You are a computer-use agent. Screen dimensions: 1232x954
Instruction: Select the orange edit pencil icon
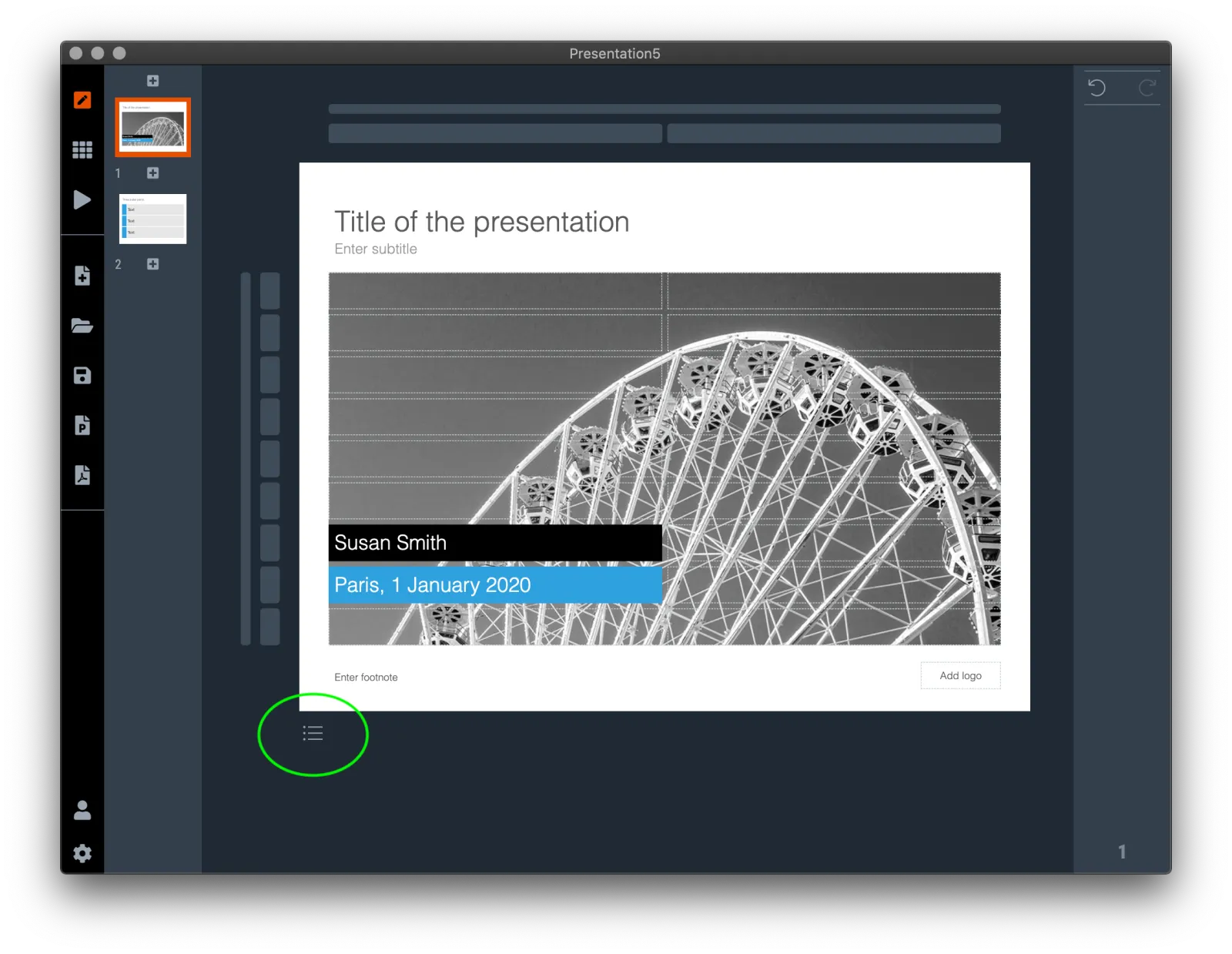(82, 100)
